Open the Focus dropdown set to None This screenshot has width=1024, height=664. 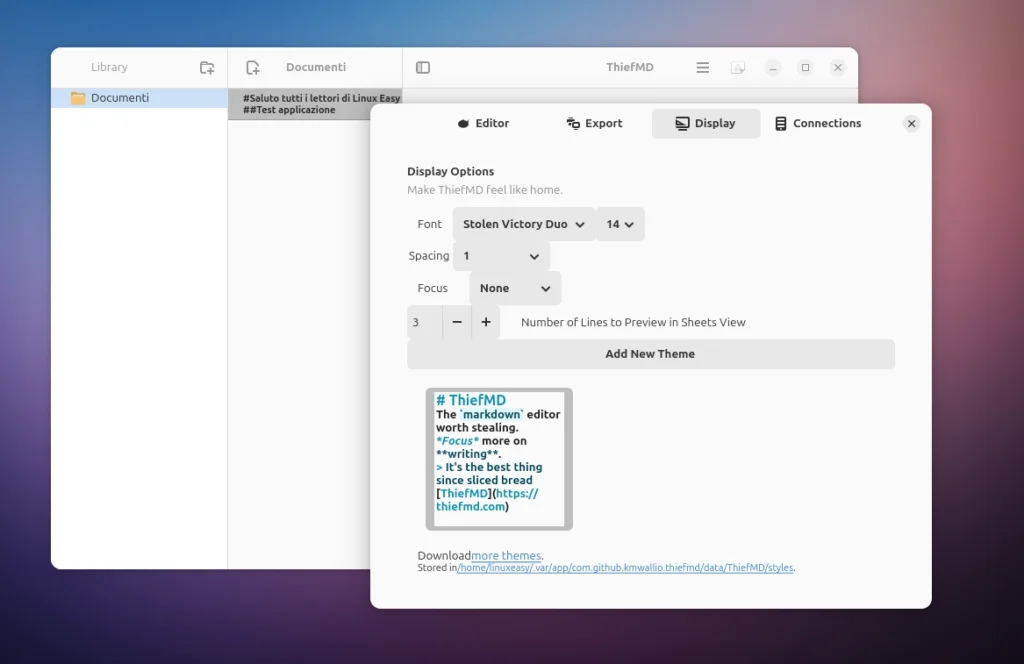pos(515,288)
